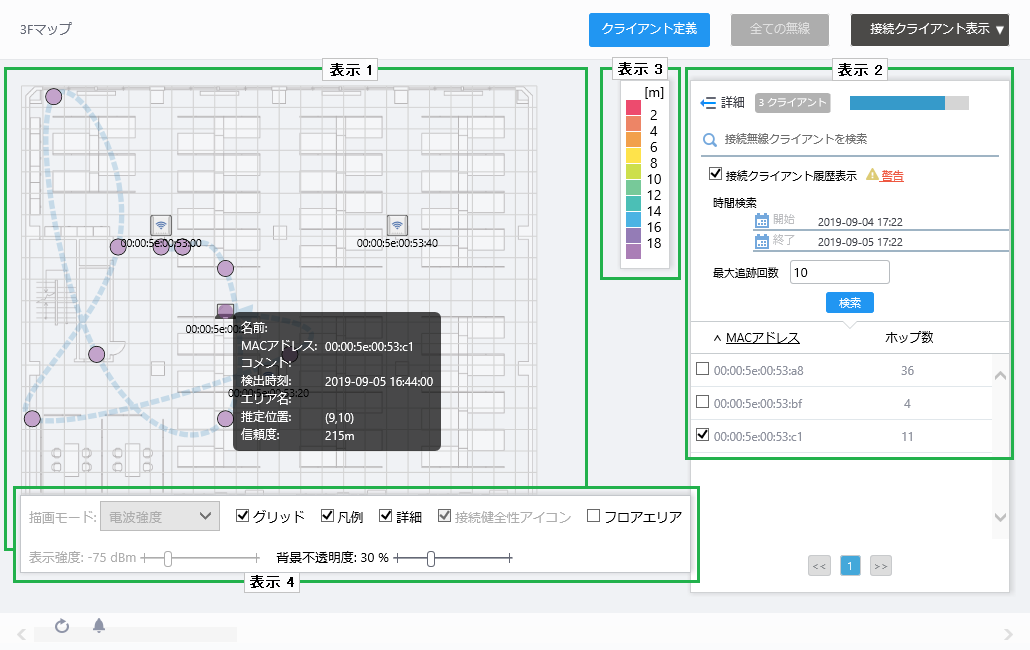Click scroll up arrow in client list
Viewport: 1030px width, 650px height.
(1000, 376)
